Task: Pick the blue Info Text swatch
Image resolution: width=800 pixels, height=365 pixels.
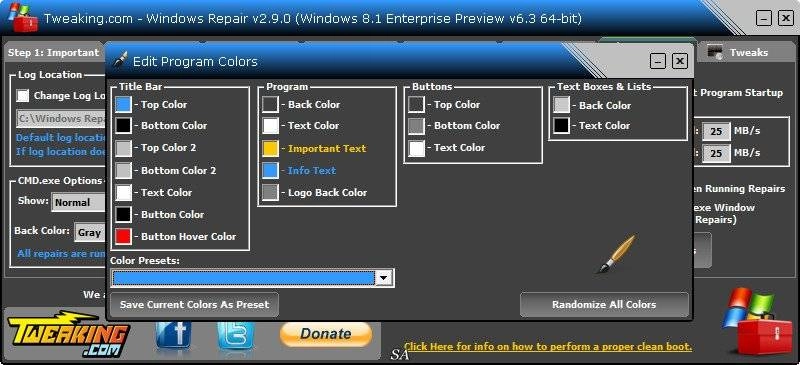Action: click(270, 171)
